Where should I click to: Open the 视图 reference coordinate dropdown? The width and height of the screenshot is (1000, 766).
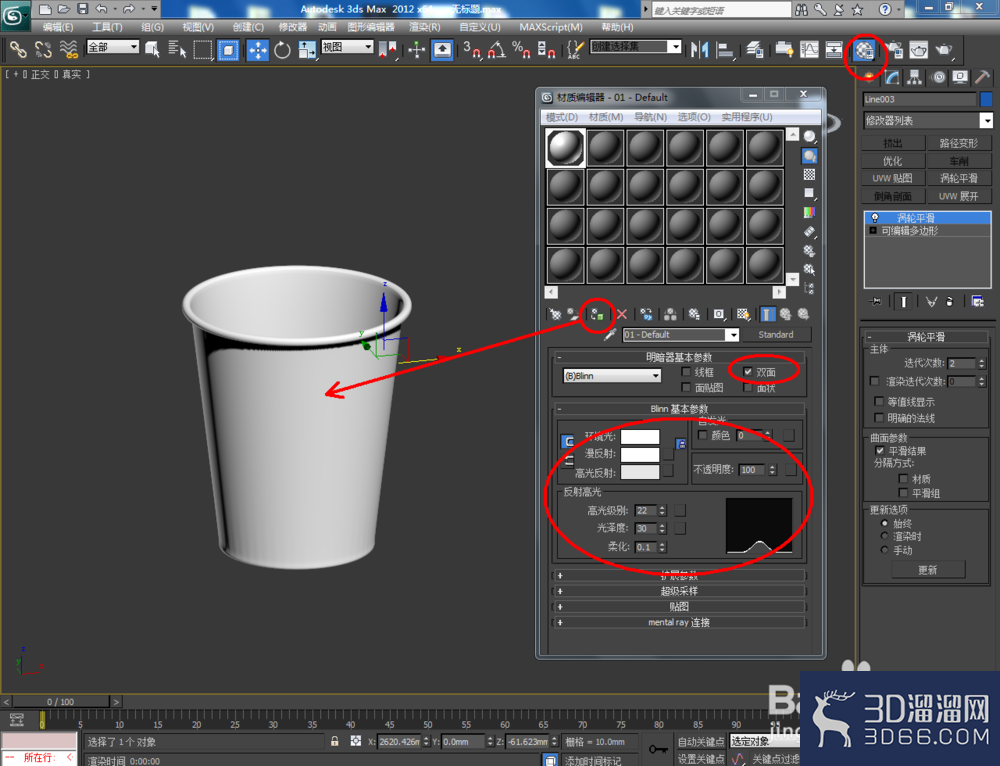tap(347, 47)
